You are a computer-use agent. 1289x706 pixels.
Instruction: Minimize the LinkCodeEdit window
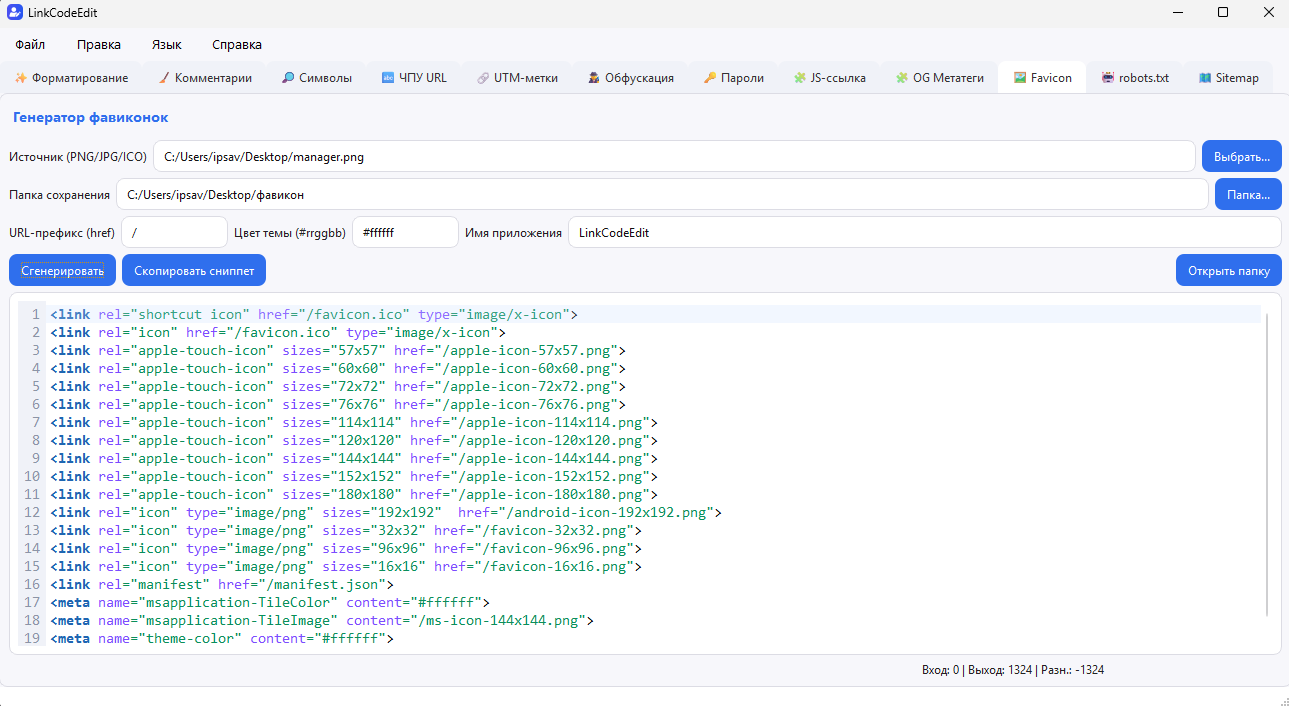coord(1177,12)
